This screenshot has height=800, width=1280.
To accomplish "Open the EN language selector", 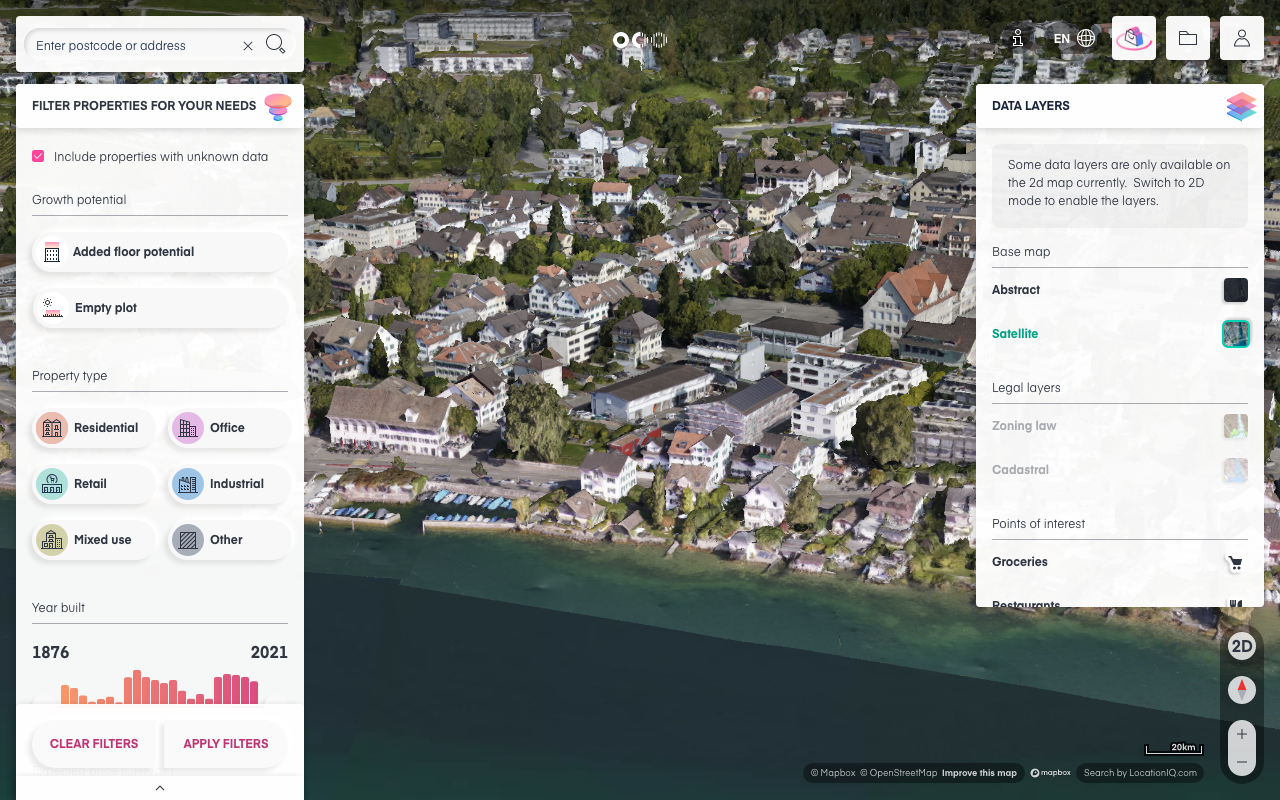I will pos(1062,39).
